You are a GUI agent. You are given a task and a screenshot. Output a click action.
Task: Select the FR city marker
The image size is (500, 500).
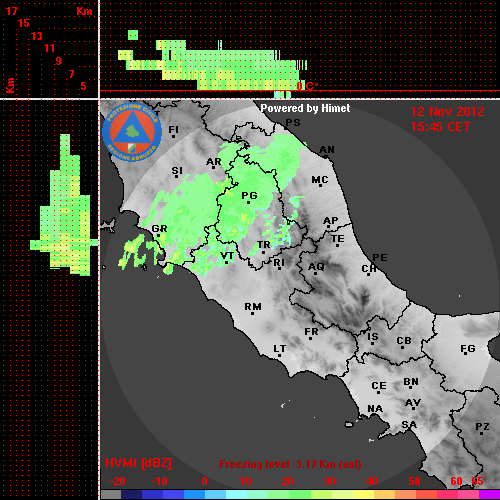tap(310, 338)
